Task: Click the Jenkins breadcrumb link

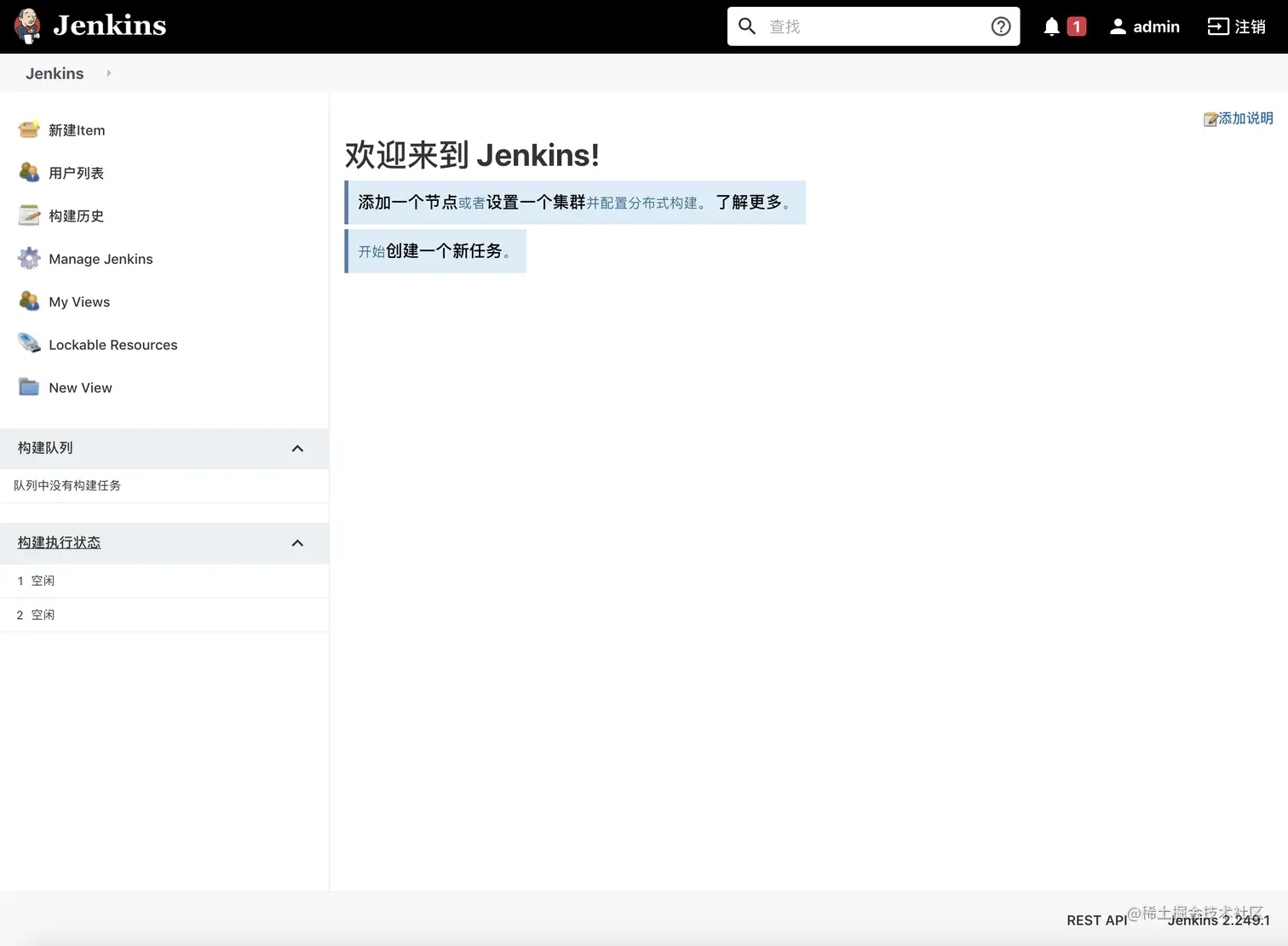Action: (55, 73)
